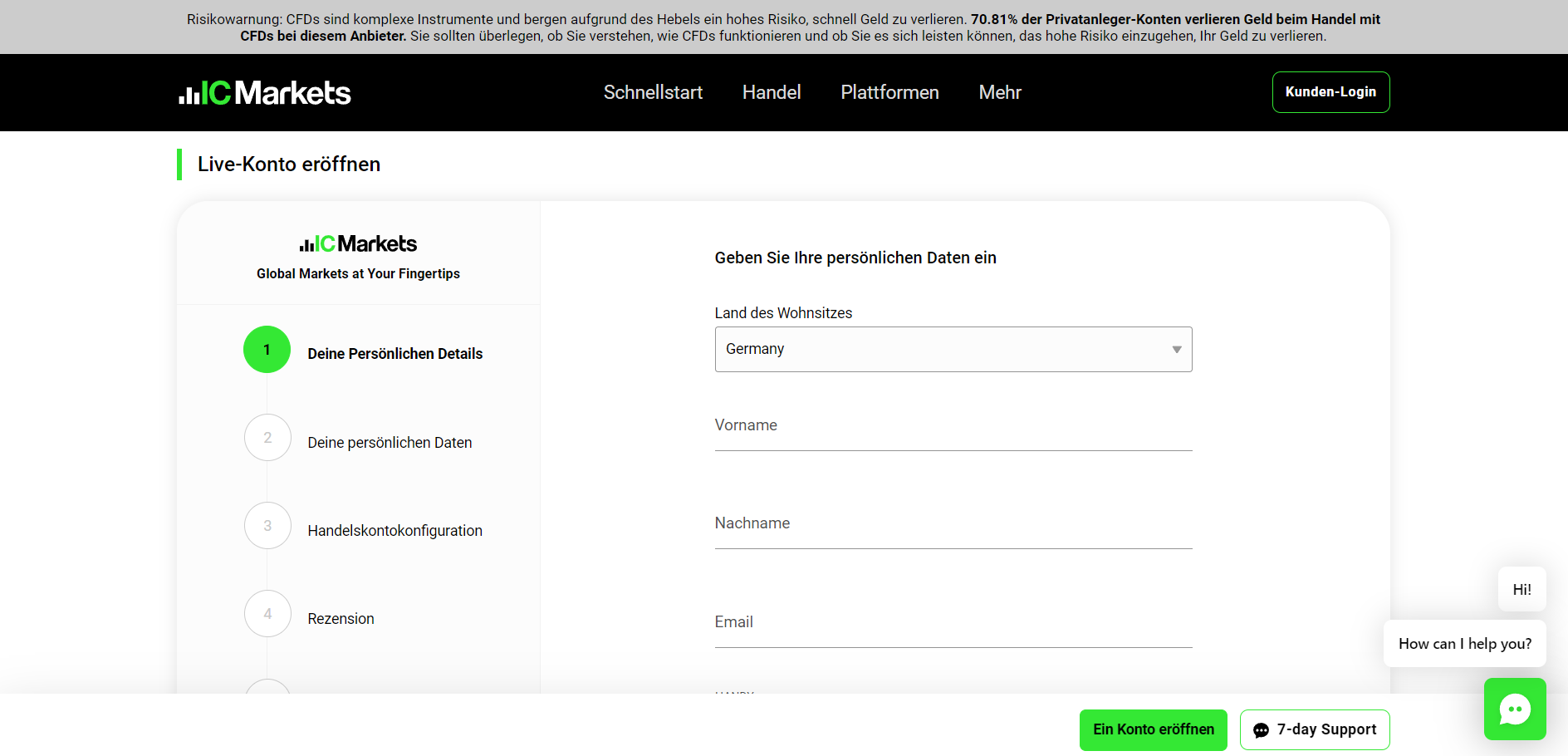
Task: Select step 2 circle indicator
Action: tap(267, 438)
